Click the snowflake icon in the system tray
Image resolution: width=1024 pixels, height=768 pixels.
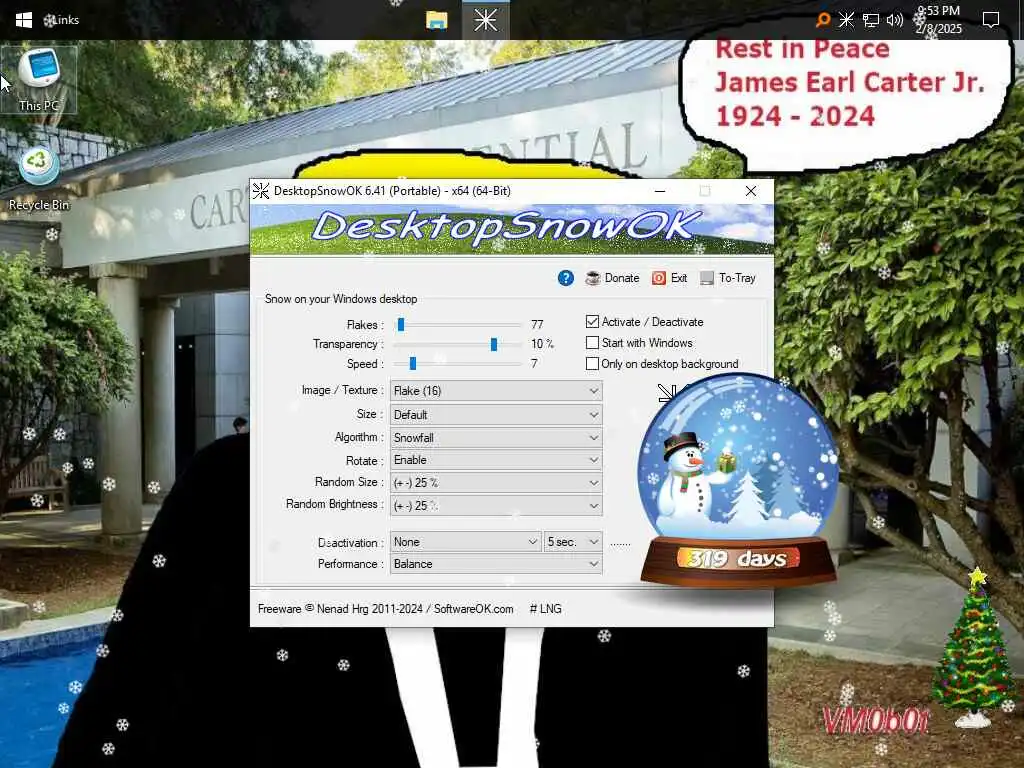846,20
